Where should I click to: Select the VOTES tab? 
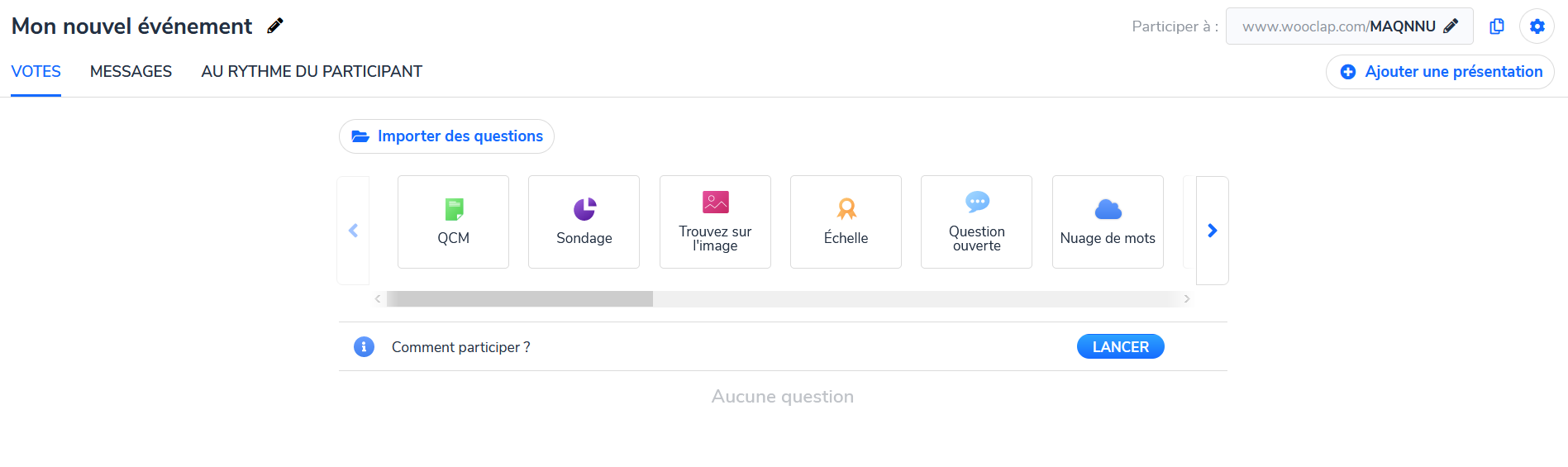point(36,72)
